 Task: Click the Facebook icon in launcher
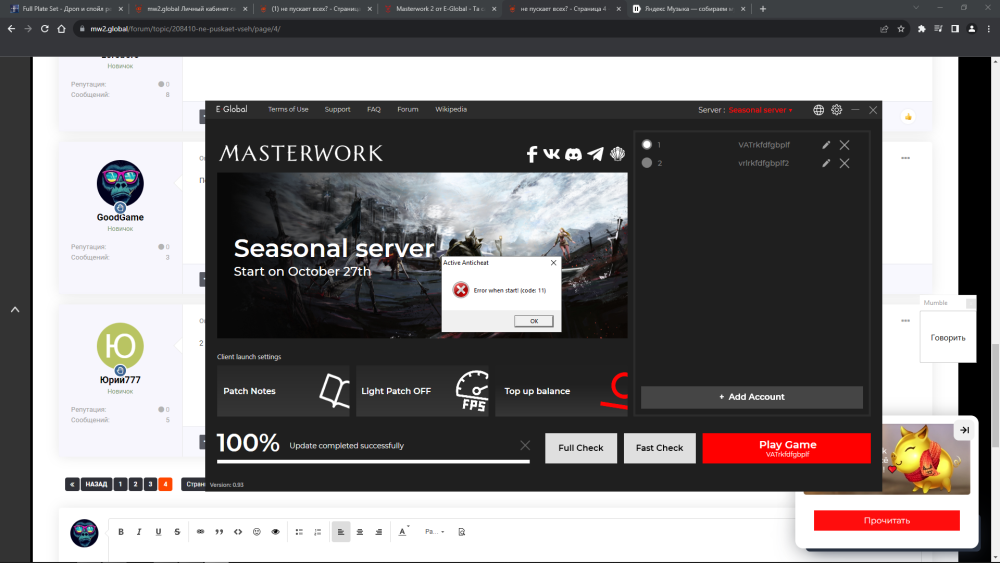[532, 154]
